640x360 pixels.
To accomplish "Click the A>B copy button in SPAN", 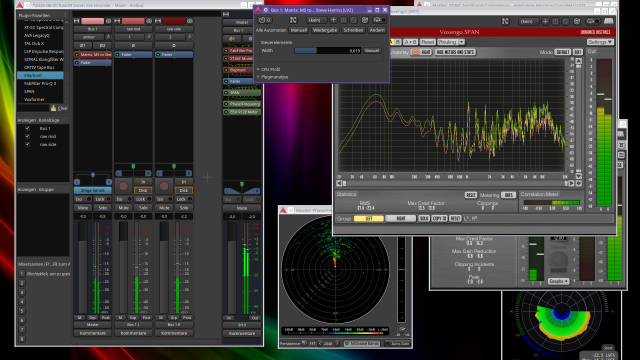I will click(x=410, y=42).
